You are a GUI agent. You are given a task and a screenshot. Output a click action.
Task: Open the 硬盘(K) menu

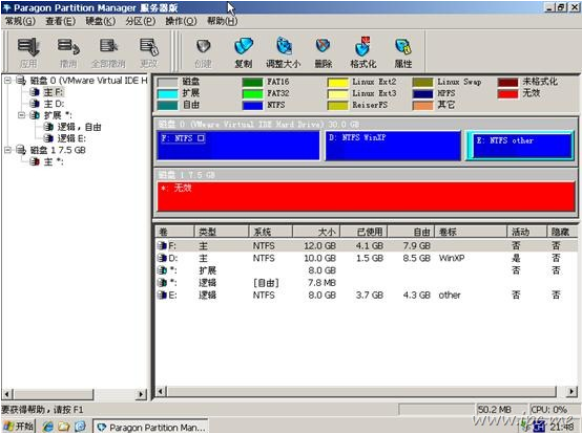pyautogui.click(x=101, y=21)
